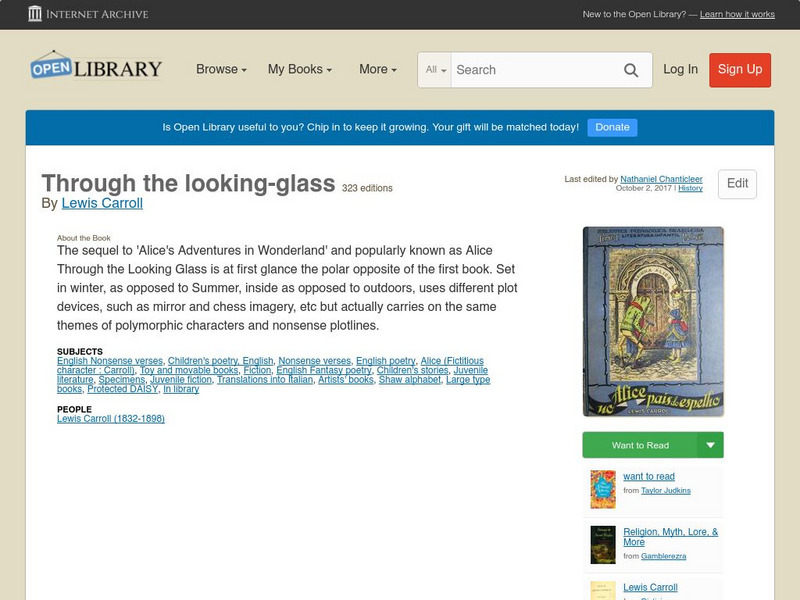Click the Sign Up button

tap(739, 70)
